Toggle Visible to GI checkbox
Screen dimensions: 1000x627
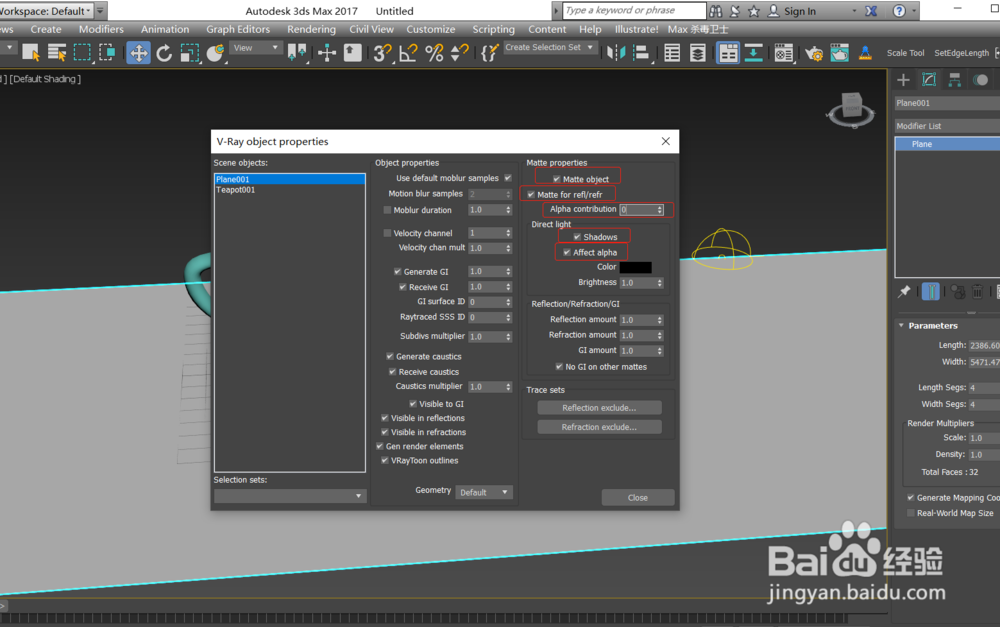click(x=413, y=404)
